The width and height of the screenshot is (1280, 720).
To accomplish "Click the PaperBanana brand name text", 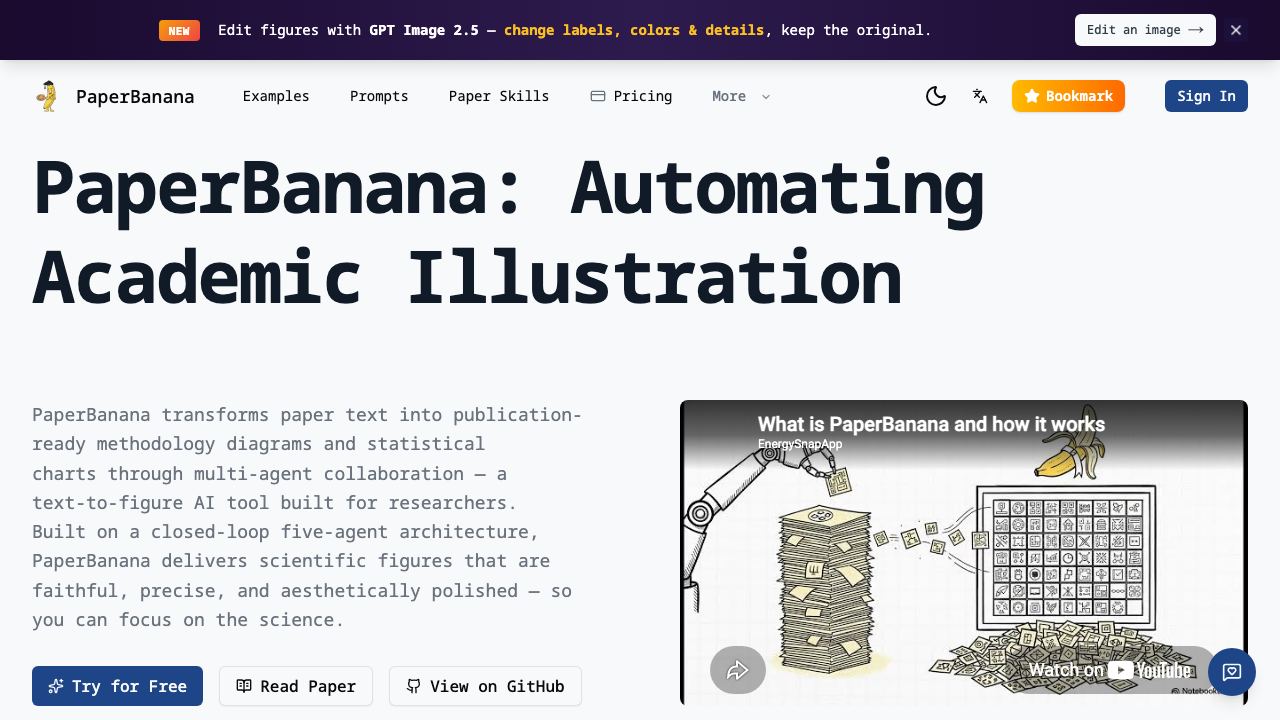I will tap(135, 96).
